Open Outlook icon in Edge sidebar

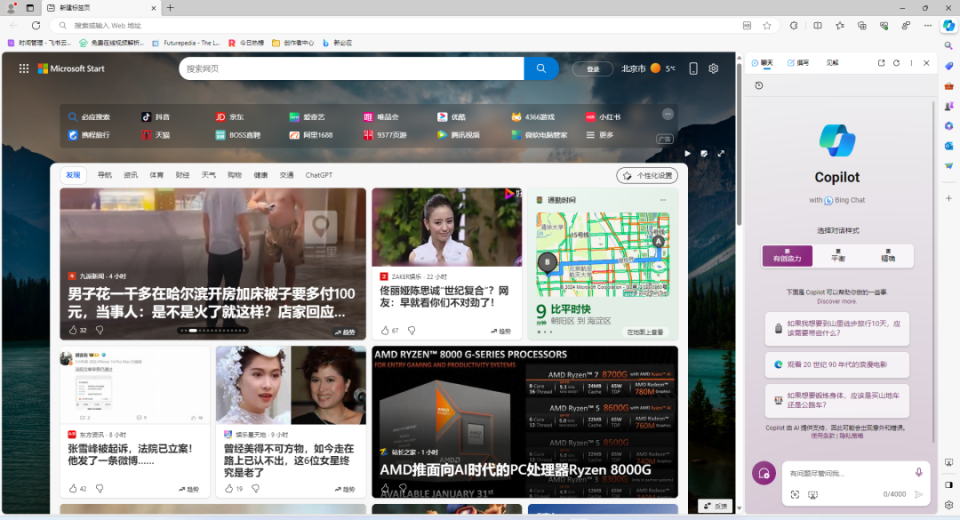click(948, 146)
